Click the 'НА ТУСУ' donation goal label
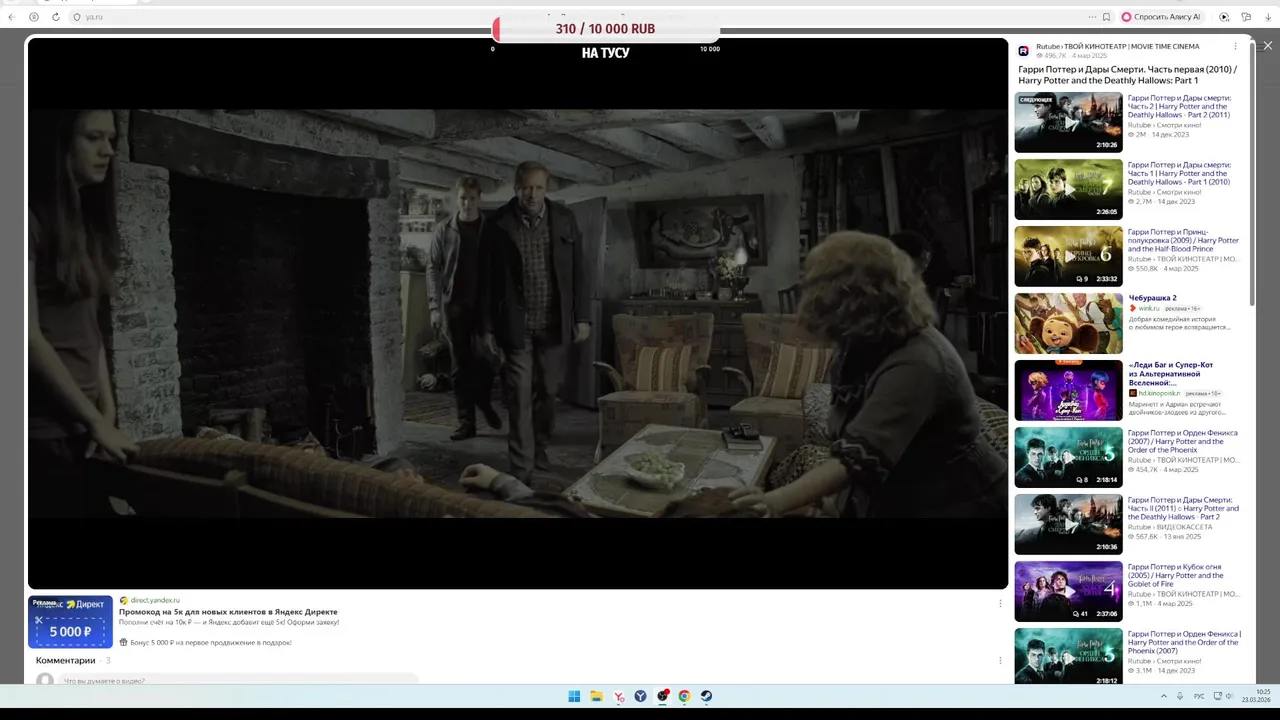This screenshot has width=1280, height=720. tap(605, 53)
